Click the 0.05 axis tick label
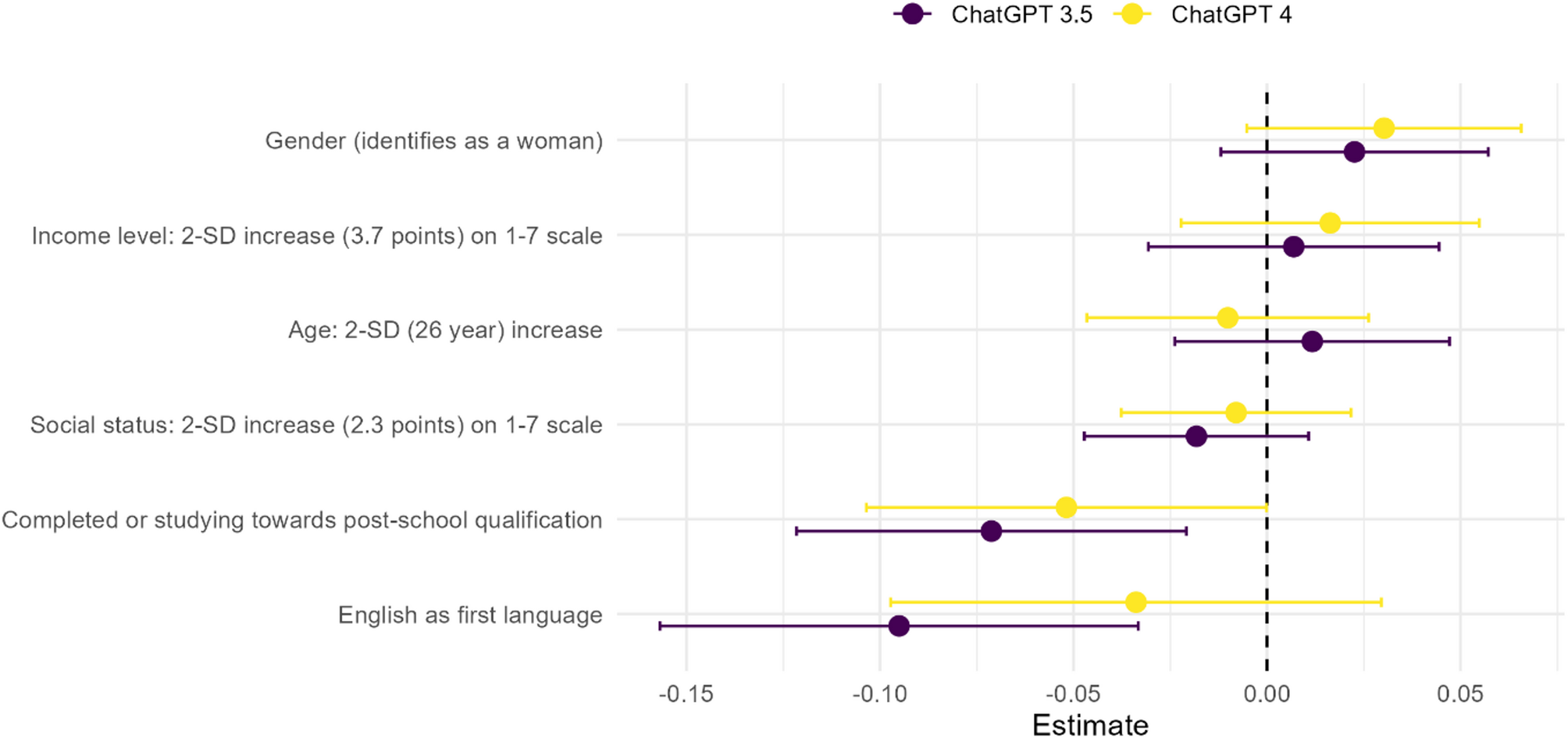The height and width of the screenshot is (738, 1568). 1459,693
